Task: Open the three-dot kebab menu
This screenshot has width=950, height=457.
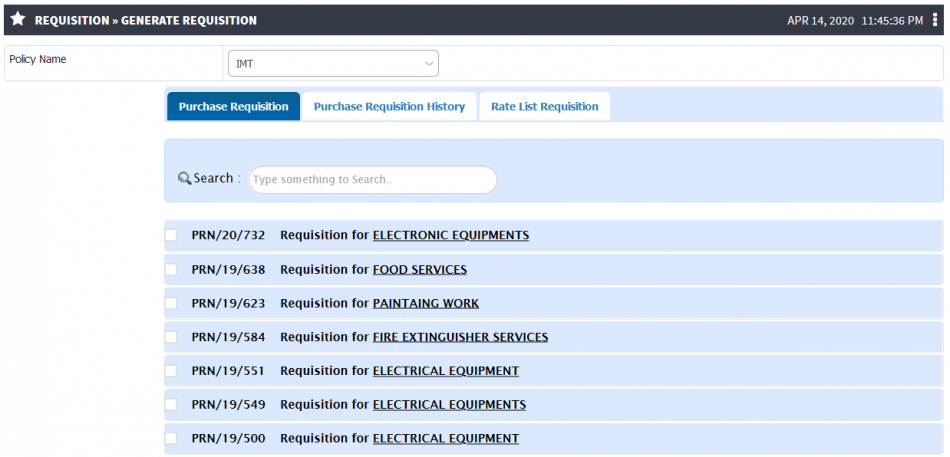Action: pos(935,20)
